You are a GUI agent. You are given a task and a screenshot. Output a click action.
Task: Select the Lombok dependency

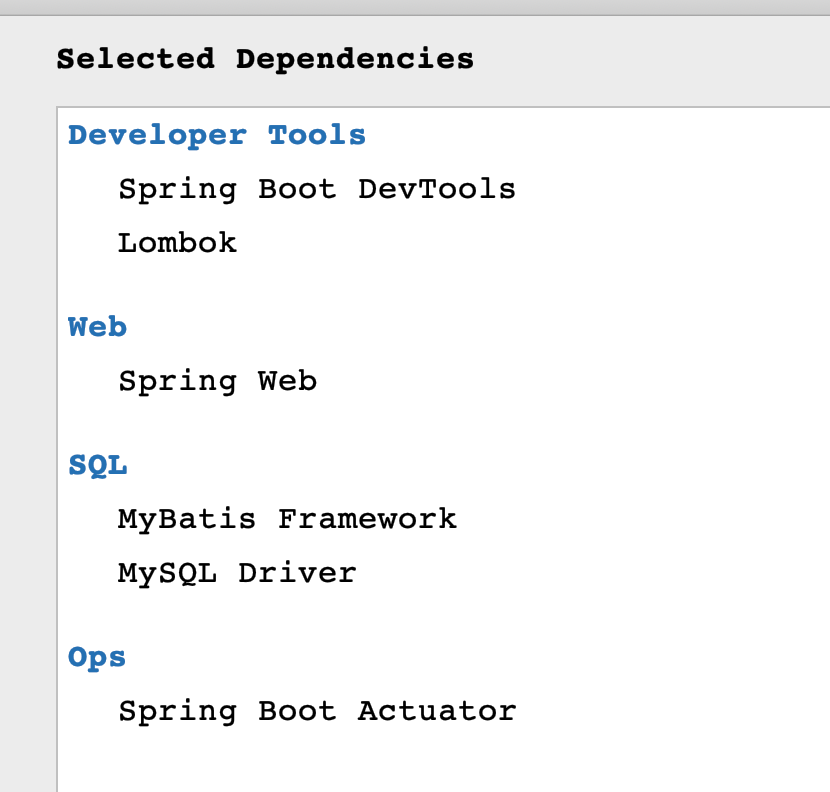pyautogui.click(x=177, y=243)
